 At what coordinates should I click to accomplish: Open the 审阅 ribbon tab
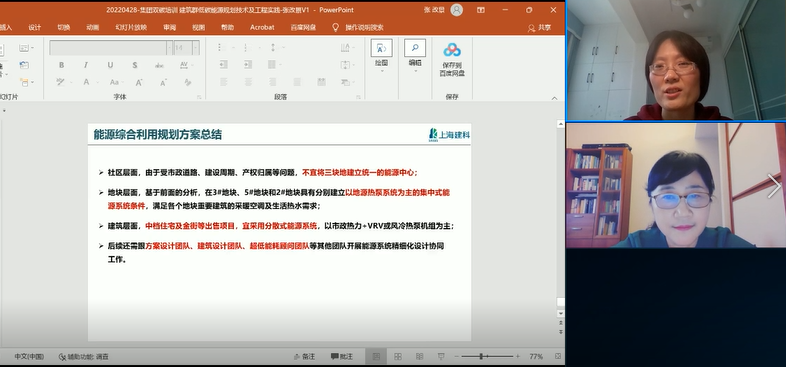point(169,28)
